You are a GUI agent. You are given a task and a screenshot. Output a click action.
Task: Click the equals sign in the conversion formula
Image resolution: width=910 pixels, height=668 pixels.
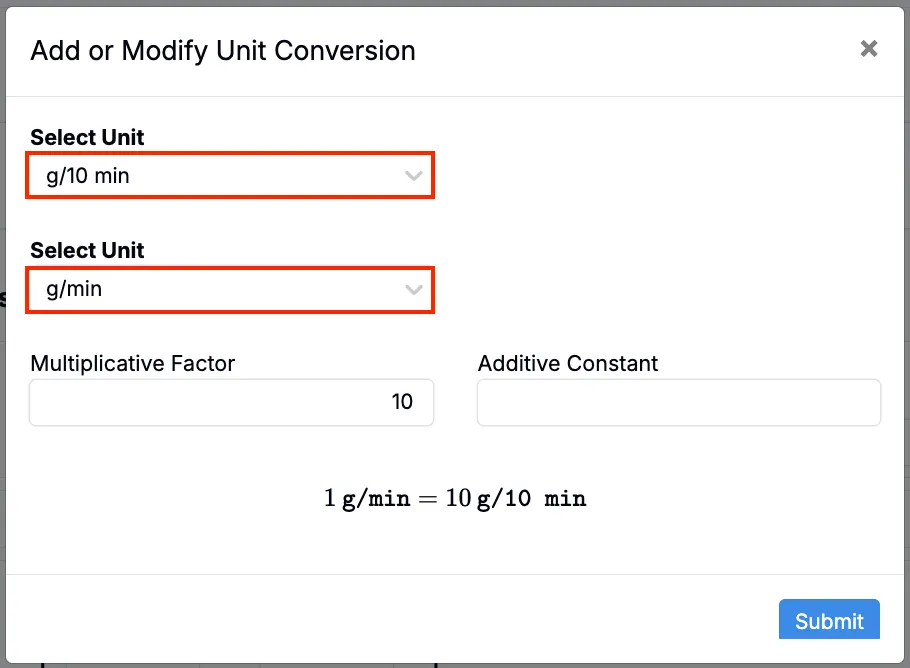pos(427,497)
